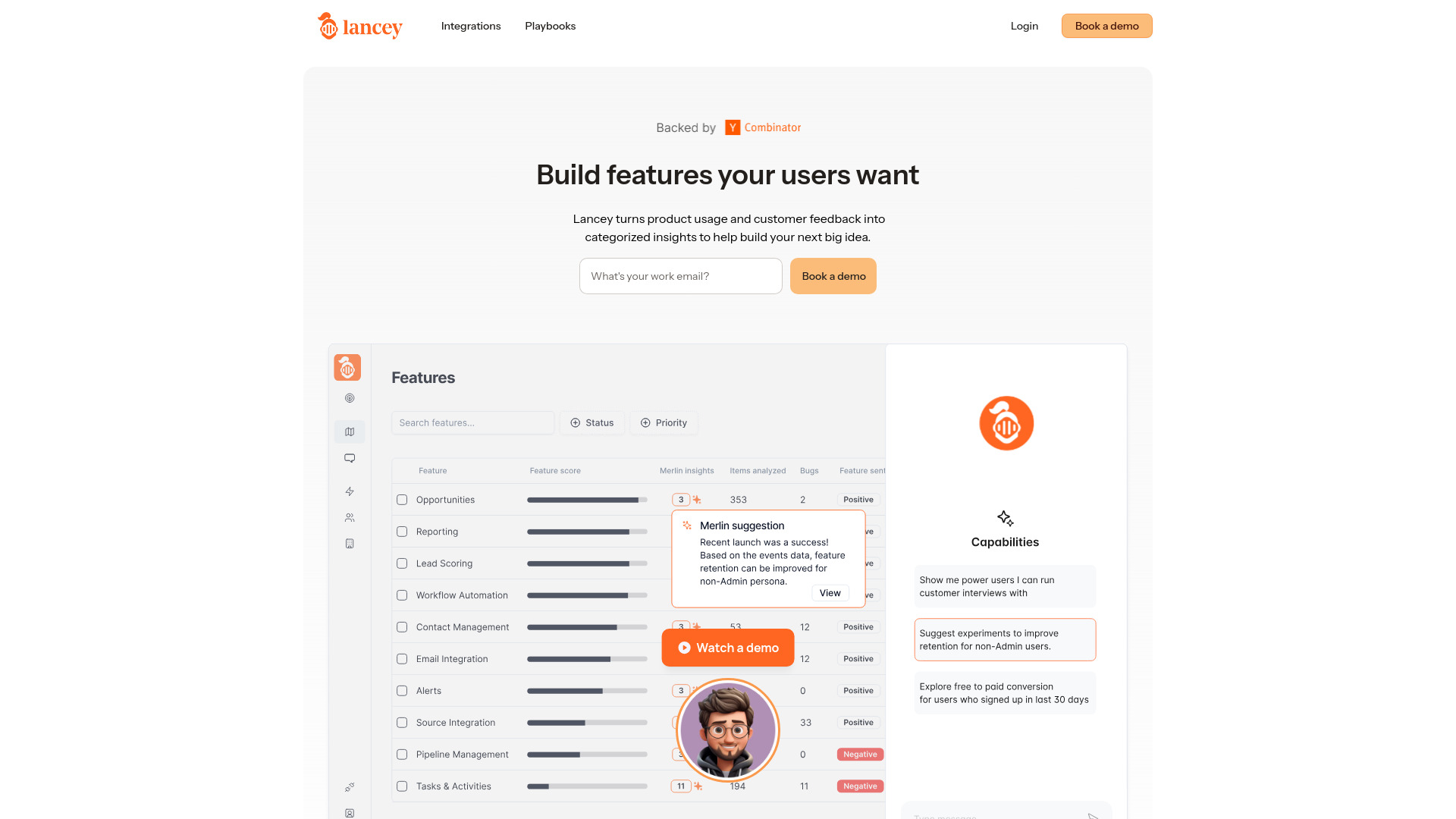Open the Playbooks navigation menu
Viewport: 1456px width, 819px height.
(551, 25)
